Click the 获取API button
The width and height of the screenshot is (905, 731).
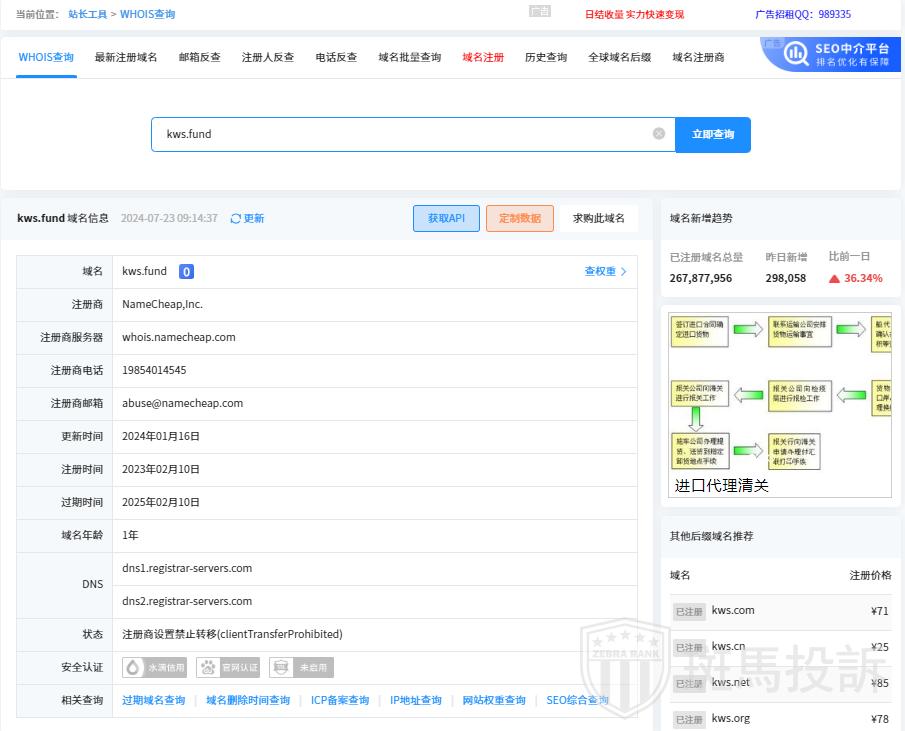pos(446,218)
